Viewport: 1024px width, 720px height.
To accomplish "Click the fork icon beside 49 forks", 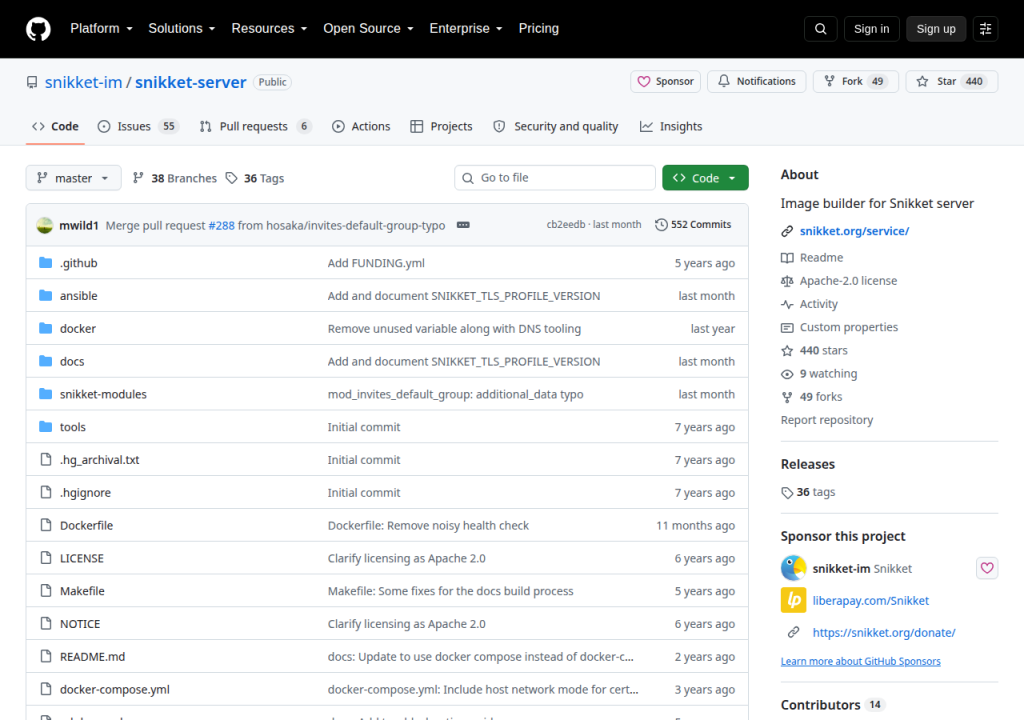I will click(787, 397).
